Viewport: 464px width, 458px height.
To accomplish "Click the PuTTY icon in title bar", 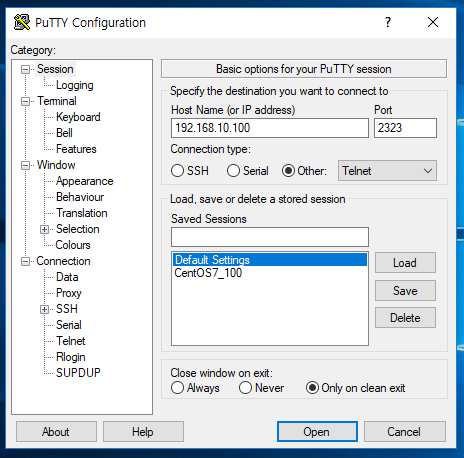I will (x=22, y=22).
